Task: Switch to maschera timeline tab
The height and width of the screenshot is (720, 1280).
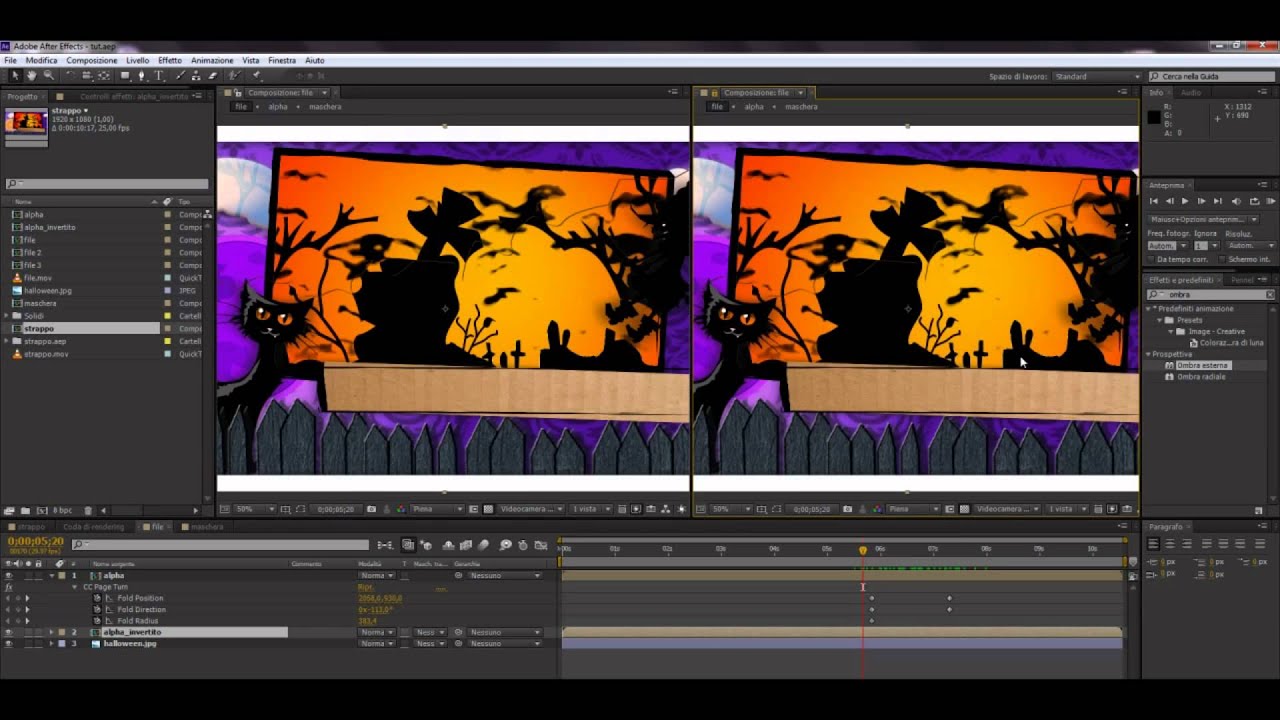Action: point(207,527)
